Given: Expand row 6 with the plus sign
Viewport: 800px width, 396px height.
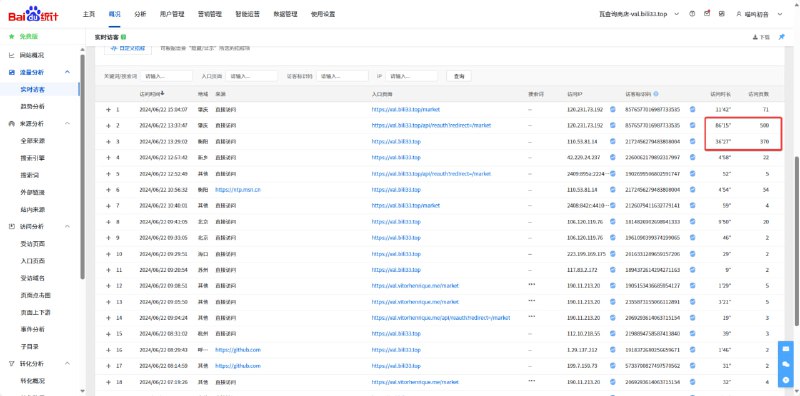Looking at the screenshot, I should point(108,189).
